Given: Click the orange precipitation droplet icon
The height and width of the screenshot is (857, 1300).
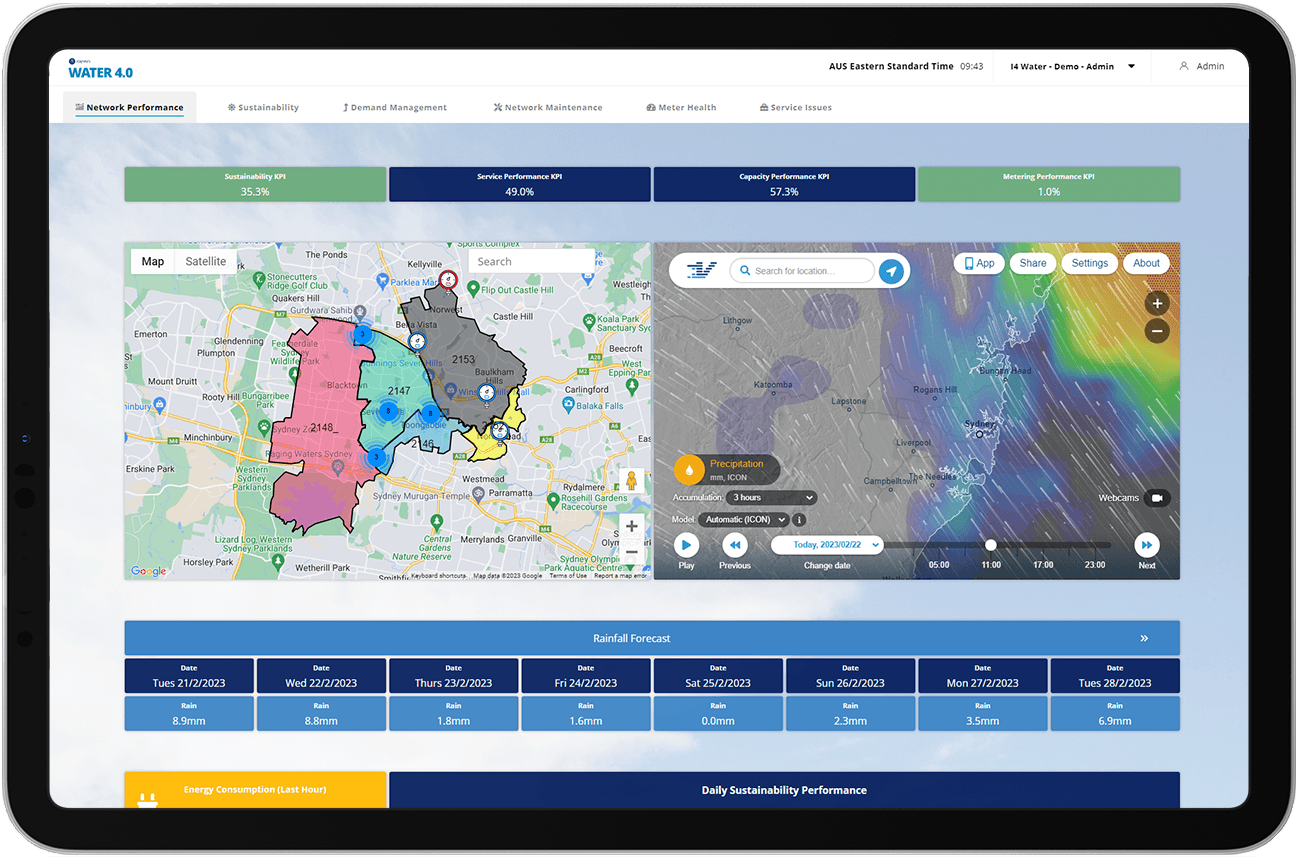Looking at the screenshot, I should click(x=689, y=469).
